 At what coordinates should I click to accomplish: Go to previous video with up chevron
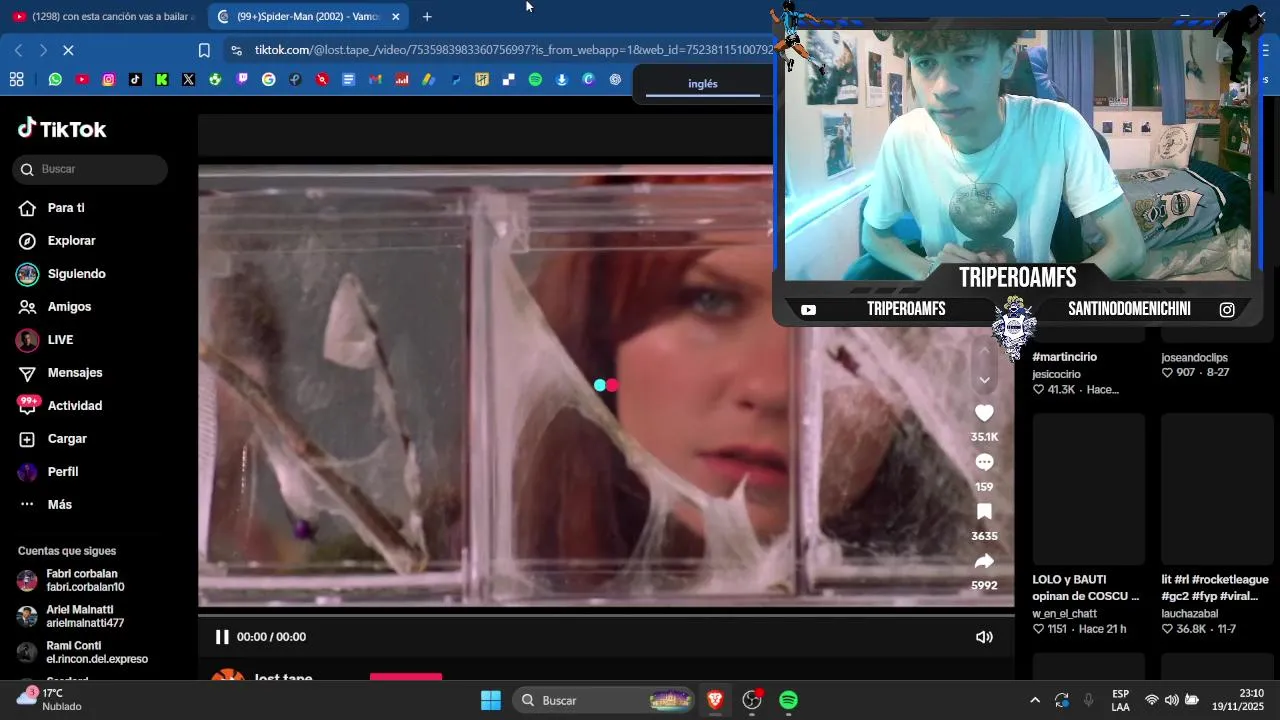(984, 349)
